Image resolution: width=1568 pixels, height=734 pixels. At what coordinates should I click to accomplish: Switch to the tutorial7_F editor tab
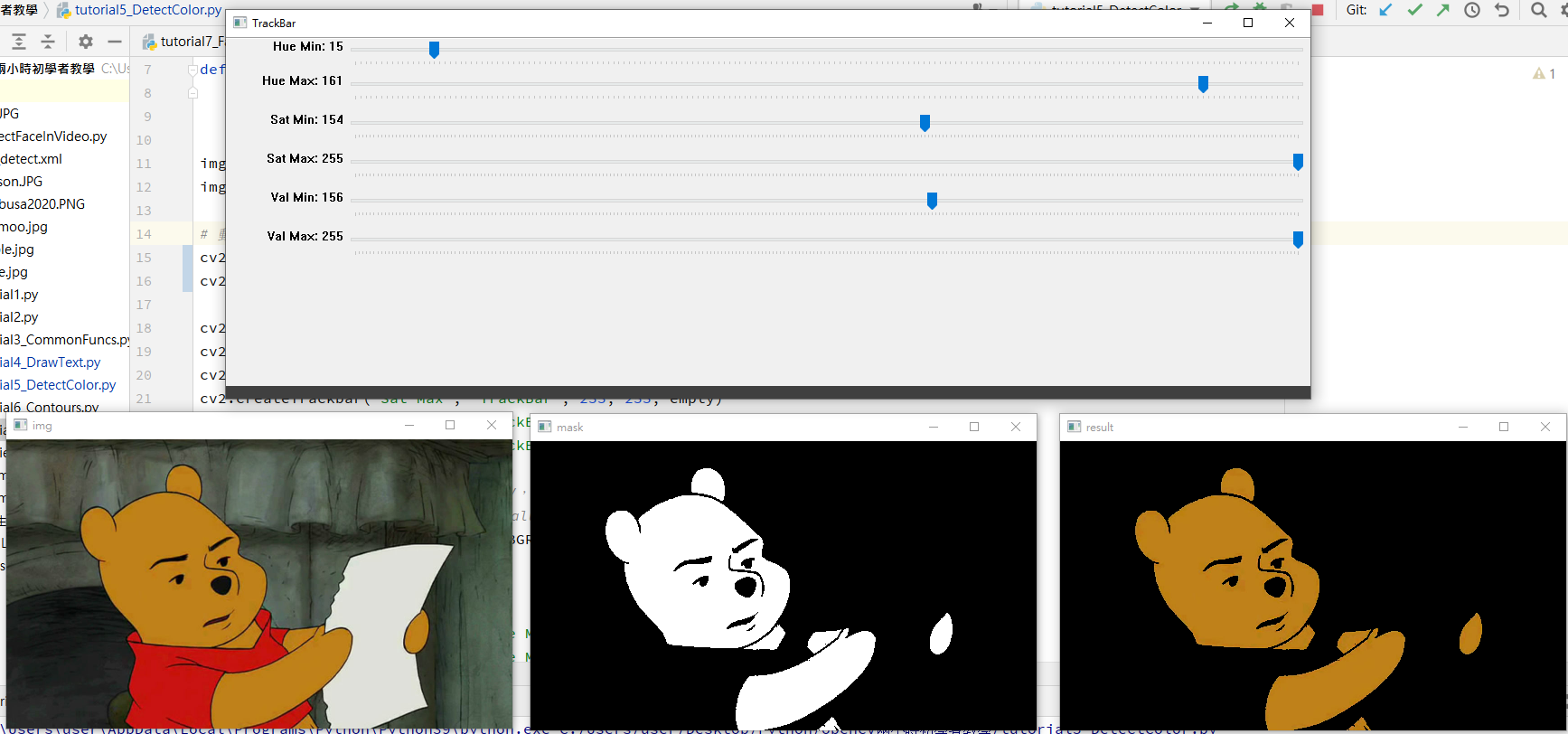[183, 42]
